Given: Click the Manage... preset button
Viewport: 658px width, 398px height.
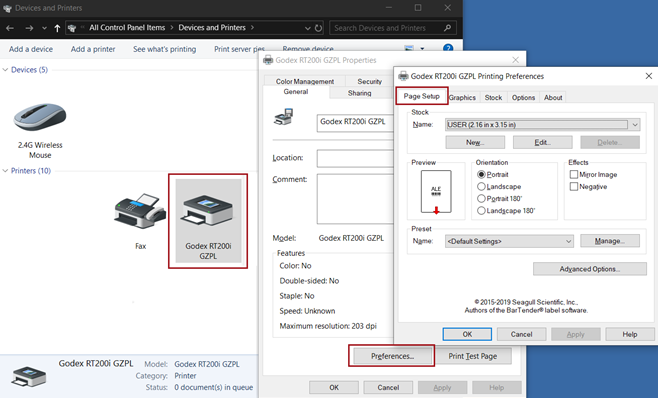Looking at the screenshot, I should [610, 241].
